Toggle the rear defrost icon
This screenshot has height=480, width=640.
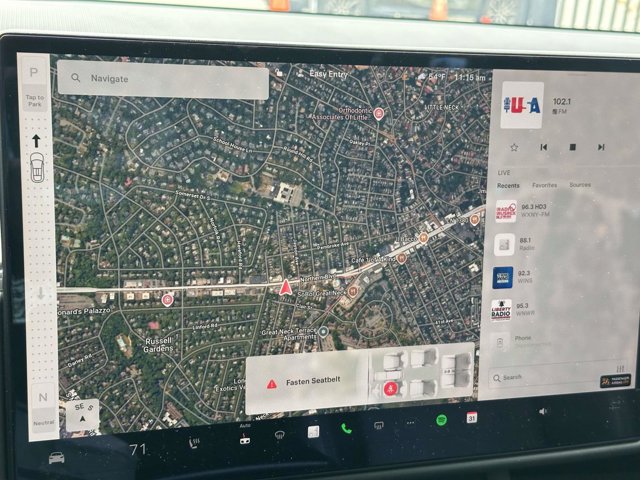pos(379,426)
